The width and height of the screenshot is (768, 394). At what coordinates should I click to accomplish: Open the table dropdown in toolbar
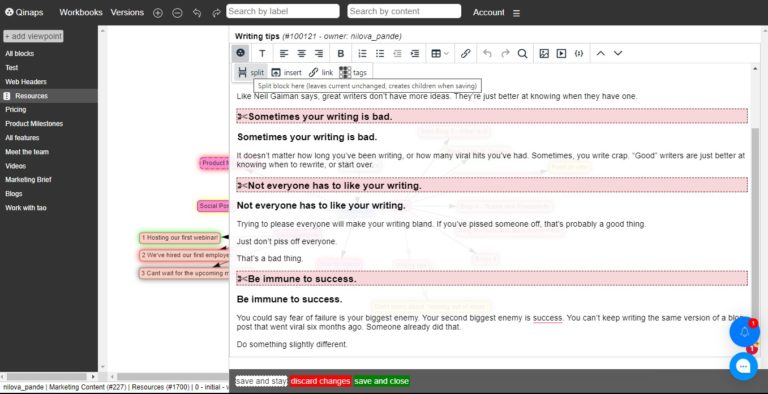coord(439,53)
